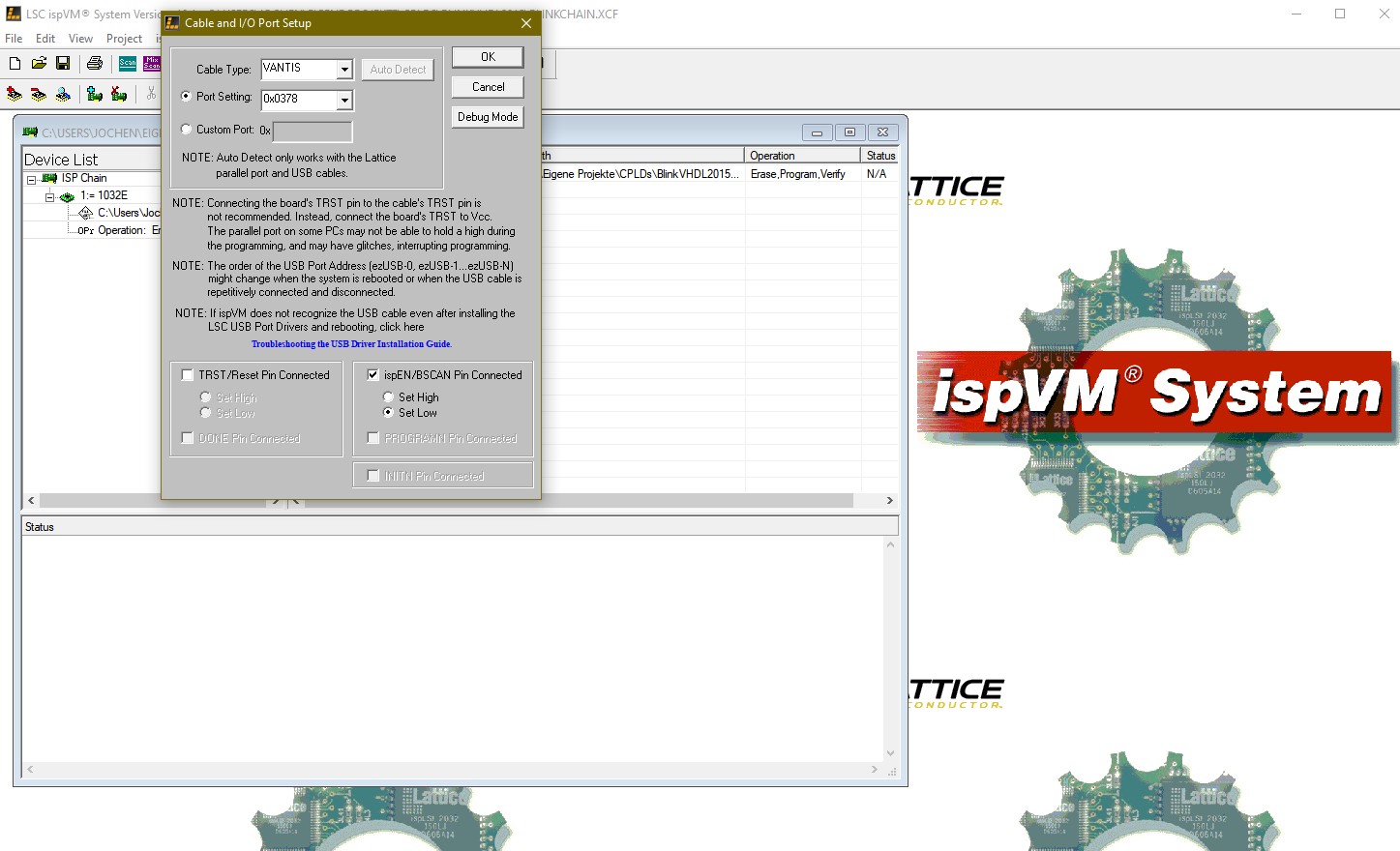Uncheck ispEN/BSCAN Pin Connected checkbox

pos(372,375)
